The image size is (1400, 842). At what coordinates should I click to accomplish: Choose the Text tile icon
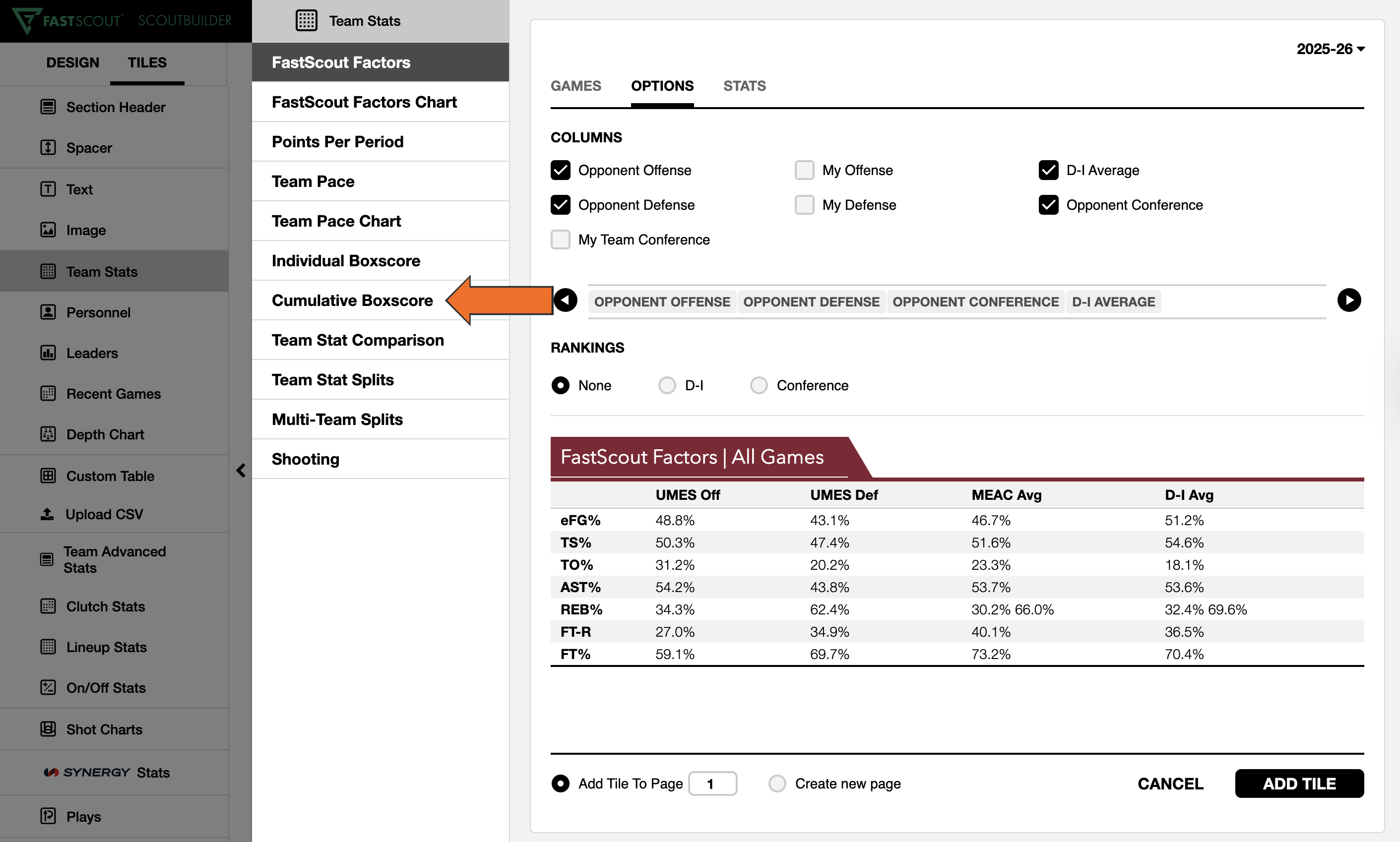click(48, 189)
